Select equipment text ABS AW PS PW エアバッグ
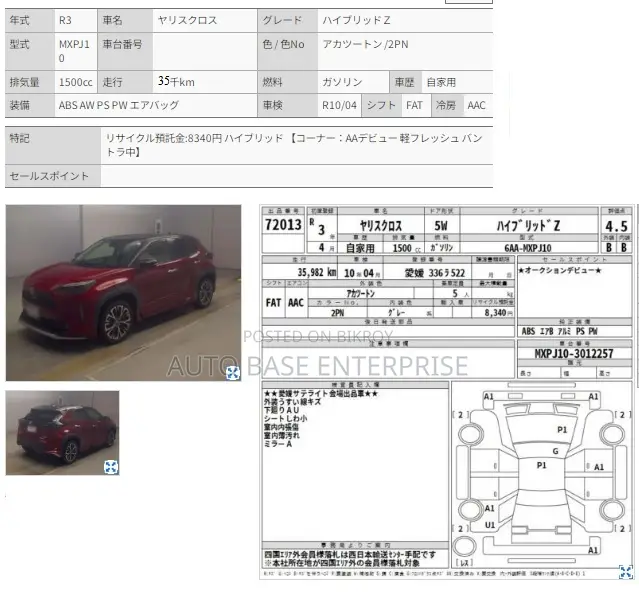639x592 pixels. click(119, 105)
